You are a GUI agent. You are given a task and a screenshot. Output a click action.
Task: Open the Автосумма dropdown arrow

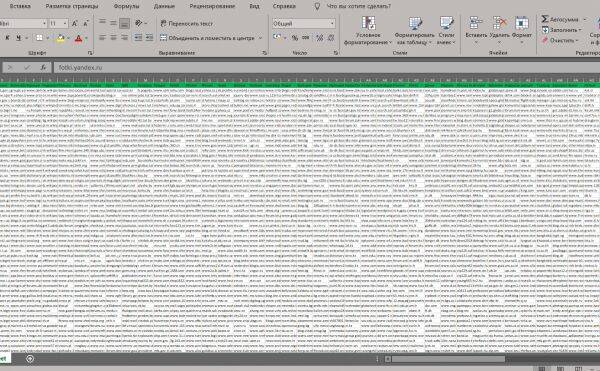(584, 19)
